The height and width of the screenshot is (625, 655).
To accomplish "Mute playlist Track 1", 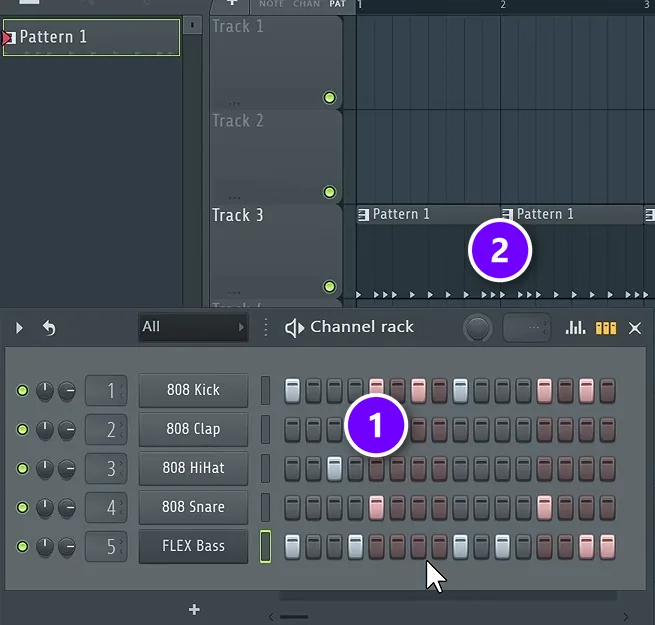I will [329, 98].
